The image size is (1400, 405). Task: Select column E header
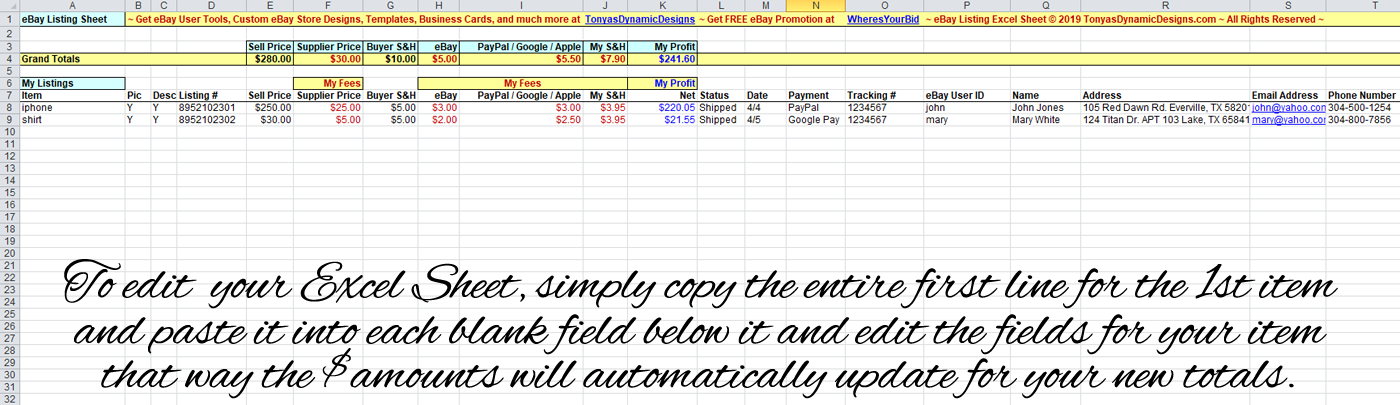[x=269, y=6]
